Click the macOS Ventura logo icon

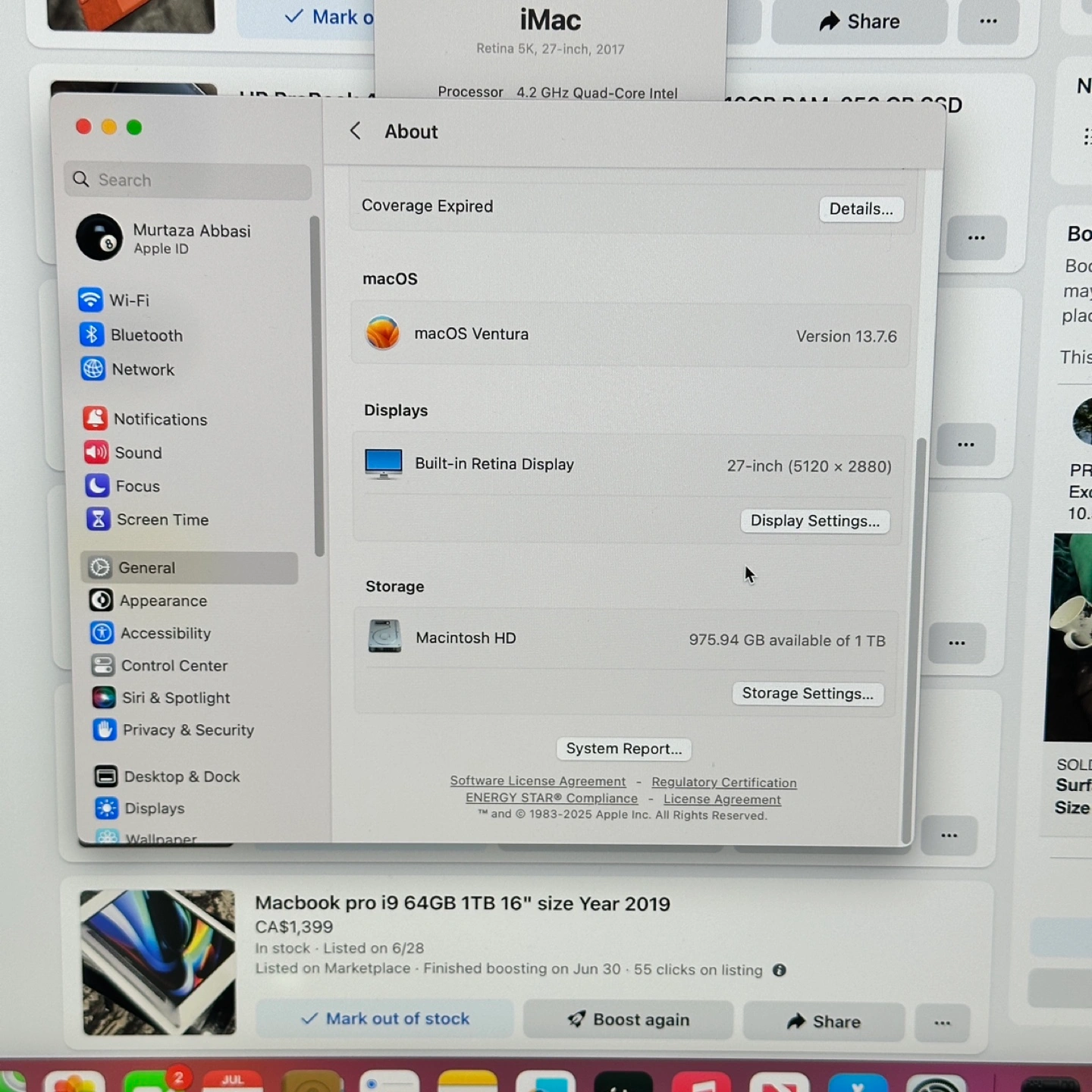383,333
